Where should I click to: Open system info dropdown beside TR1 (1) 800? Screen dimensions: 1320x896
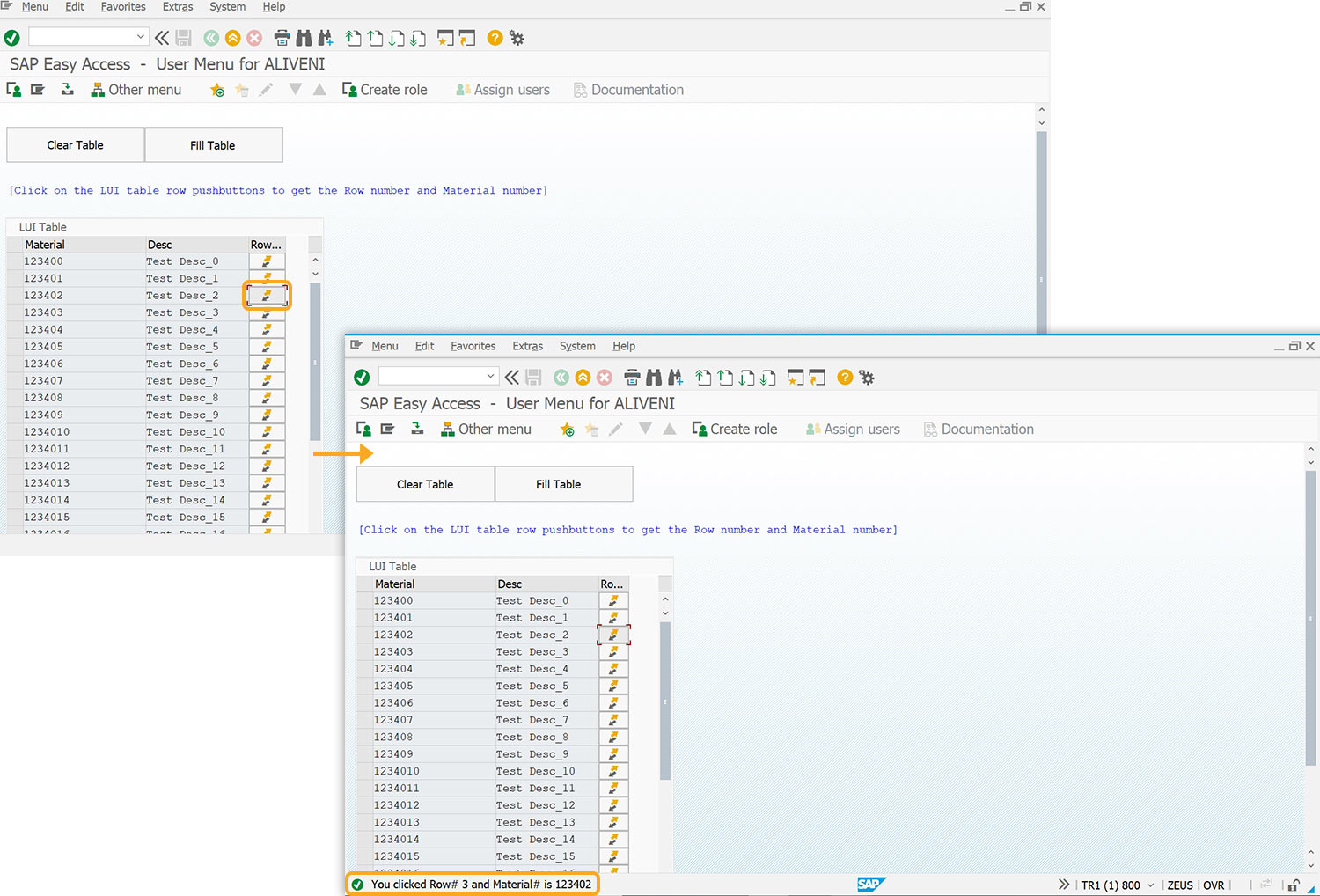[x=1150, y=885]
